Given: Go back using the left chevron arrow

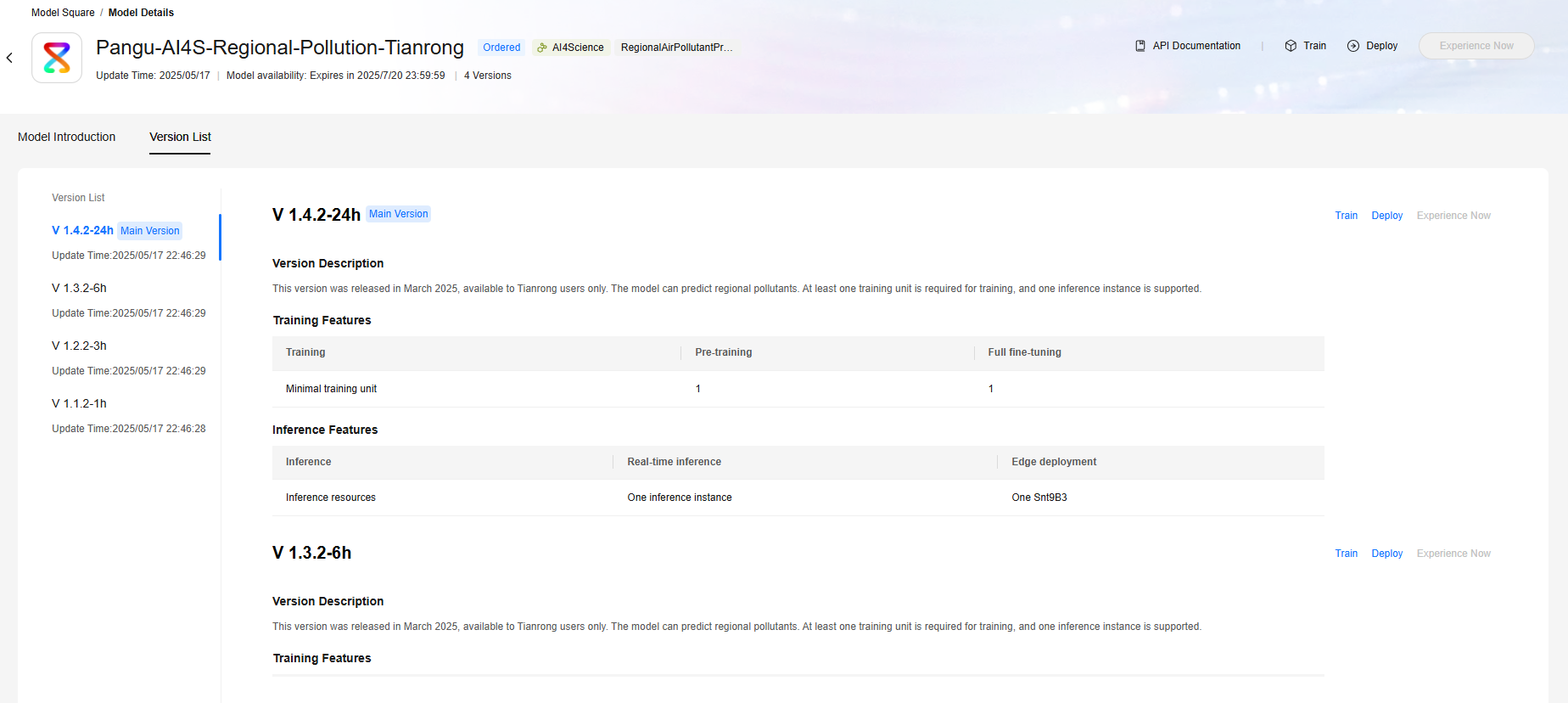Looking at the screenshot, I should 9,58.
